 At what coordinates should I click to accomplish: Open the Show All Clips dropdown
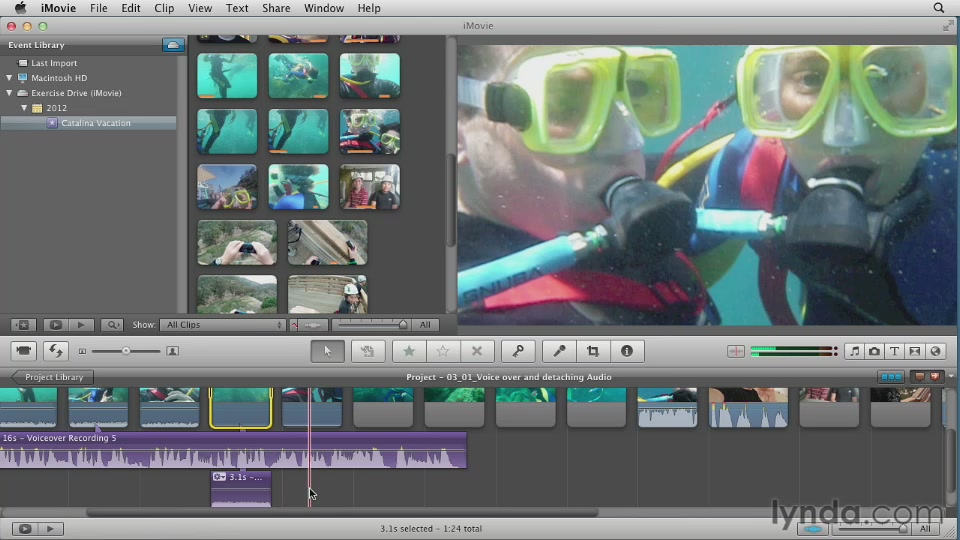pos(223,325)
